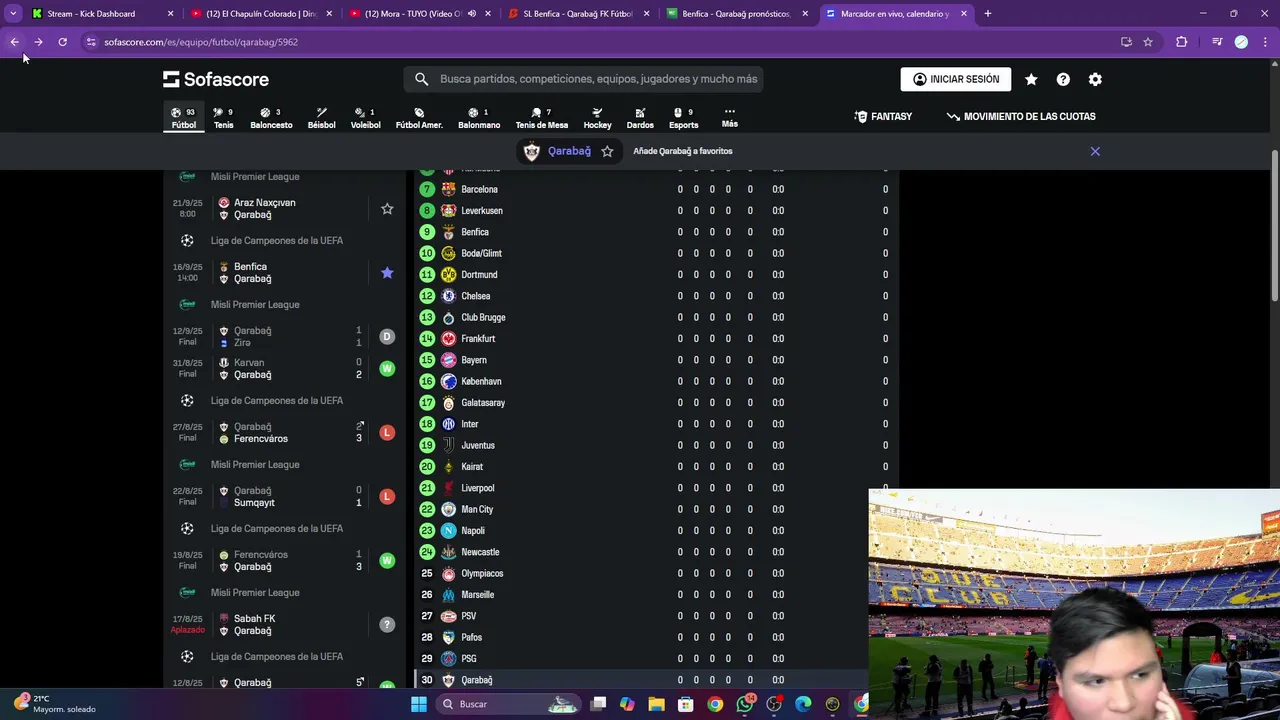Viewport: 1280px width, 720px height.
Task: Open the Hockey sport icon
Action: 597,118
